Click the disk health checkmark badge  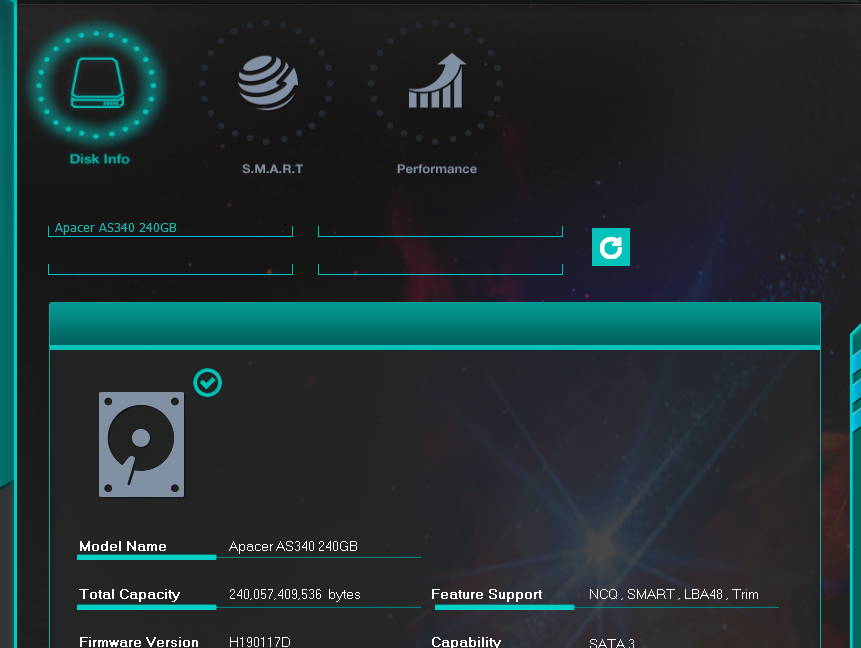coord(208,383)
